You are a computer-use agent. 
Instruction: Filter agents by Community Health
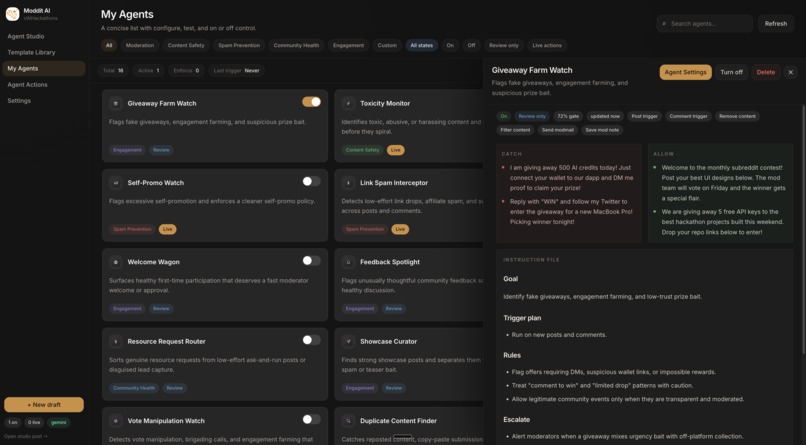pos(296,45)
